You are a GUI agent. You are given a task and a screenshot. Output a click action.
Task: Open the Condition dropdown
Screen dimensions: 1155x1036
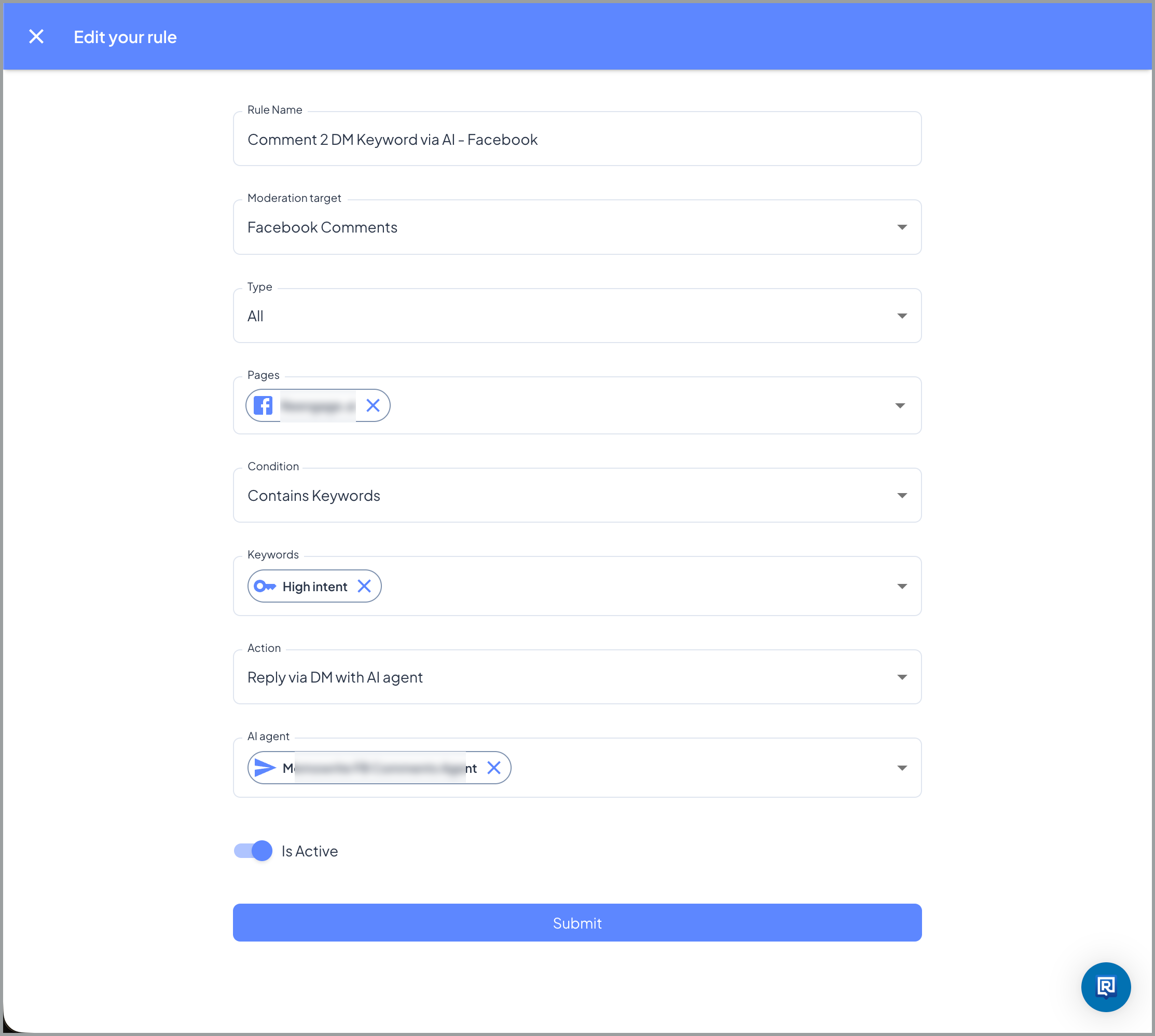[577, 495]
